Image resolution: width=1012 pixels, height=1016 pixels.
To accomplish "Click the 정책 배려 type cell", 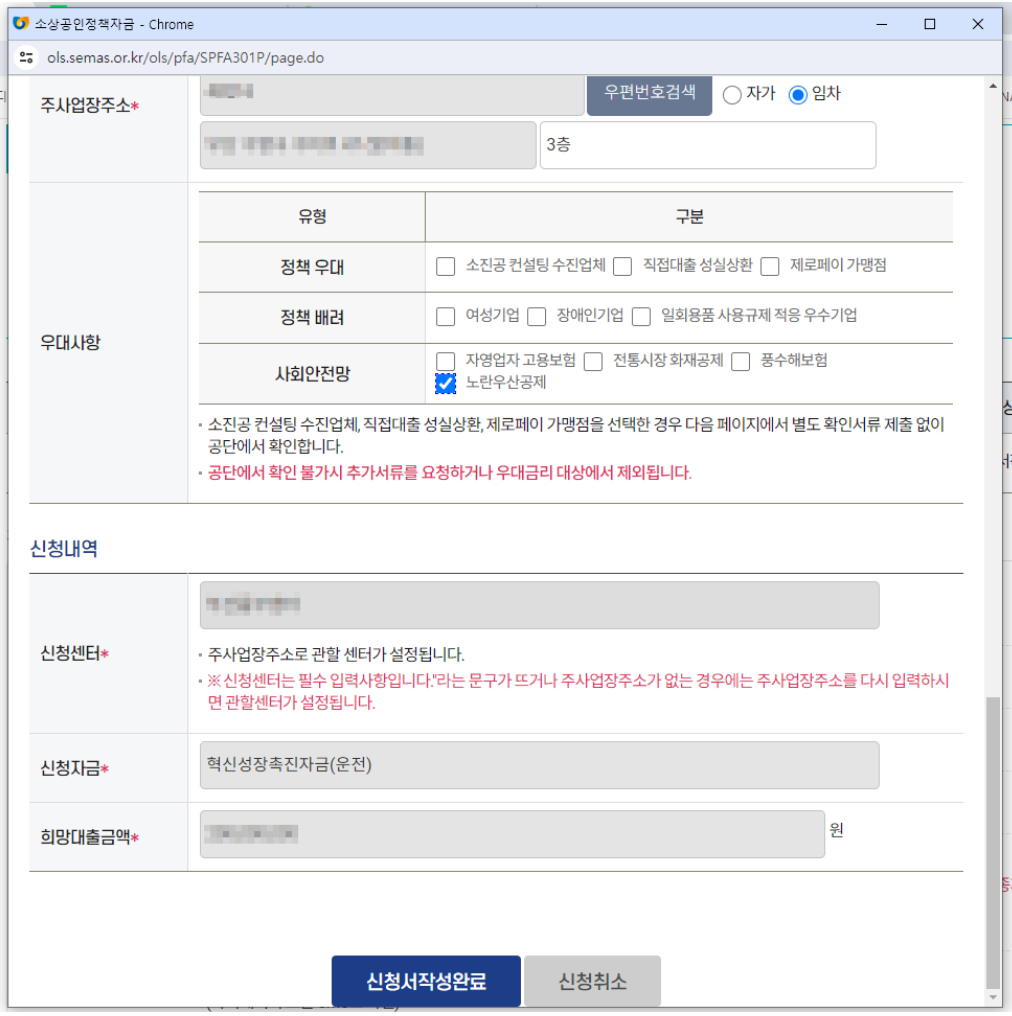I will [312, 318].
